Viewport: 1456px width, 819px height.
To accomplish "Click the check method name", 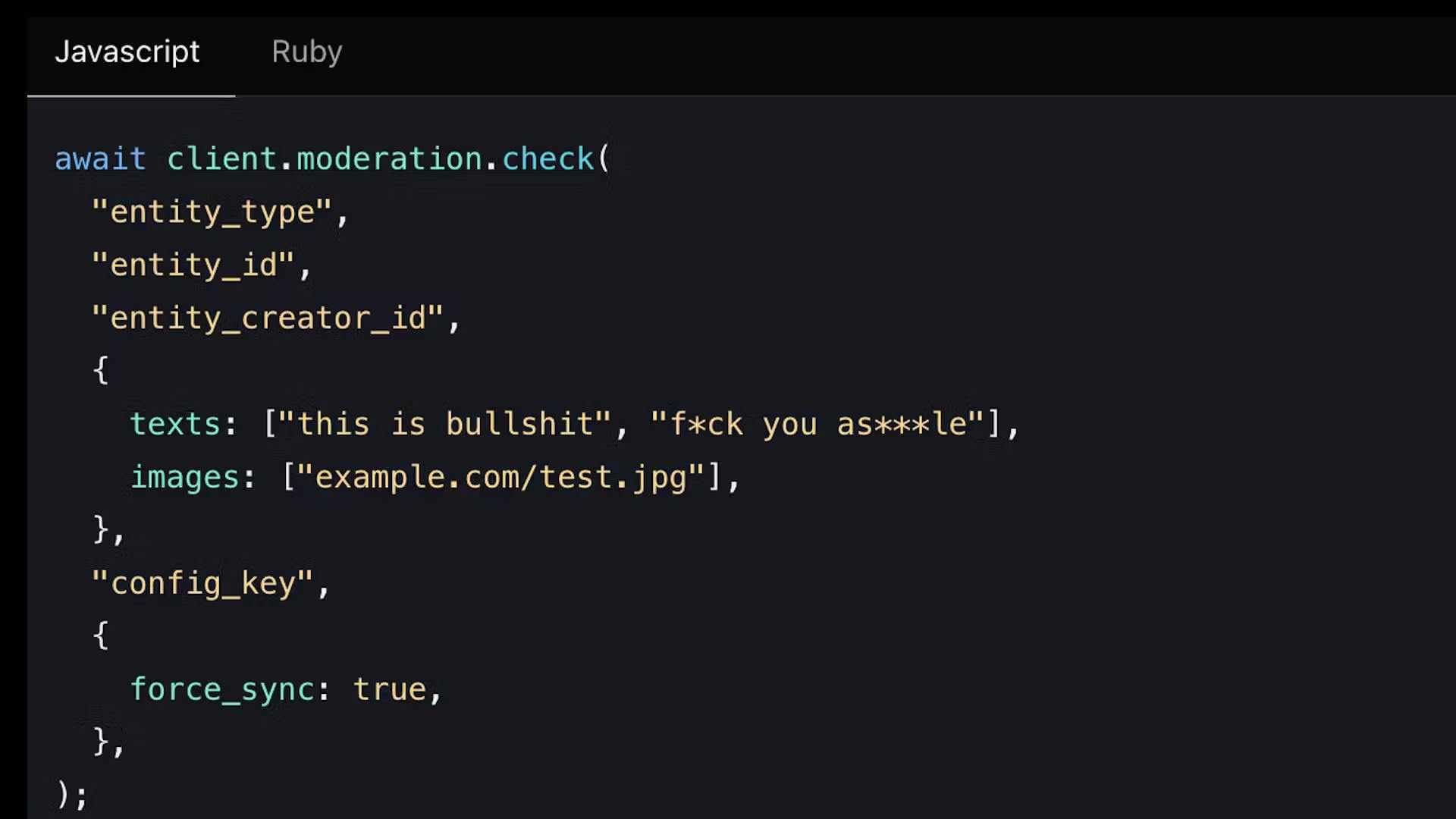I will tap(548, 159).
